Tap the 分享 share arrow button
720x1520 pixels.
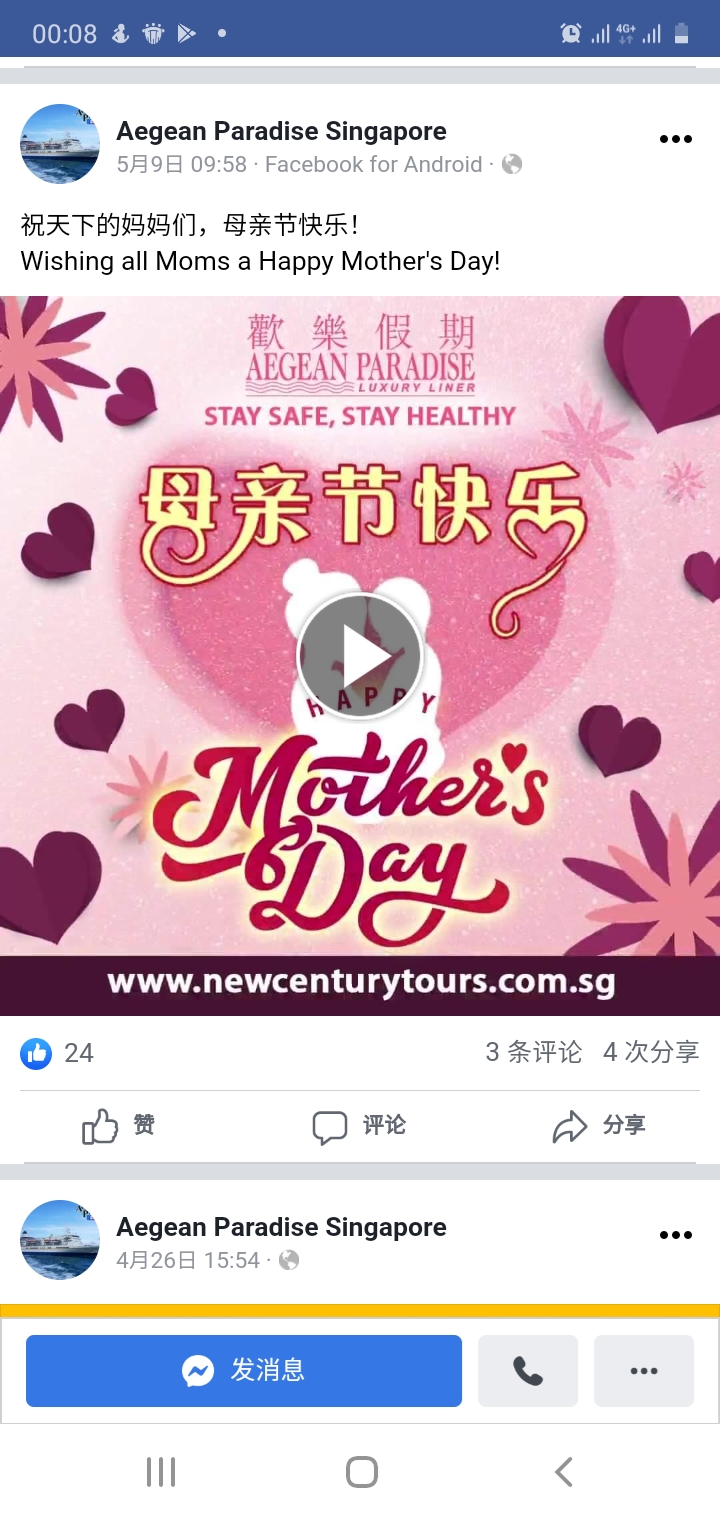(x=599, y=1126)
